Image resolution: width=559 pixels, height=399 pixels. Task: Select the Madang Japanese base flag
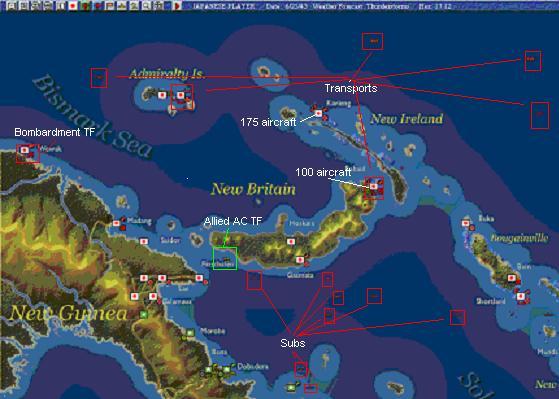point(116,224)
